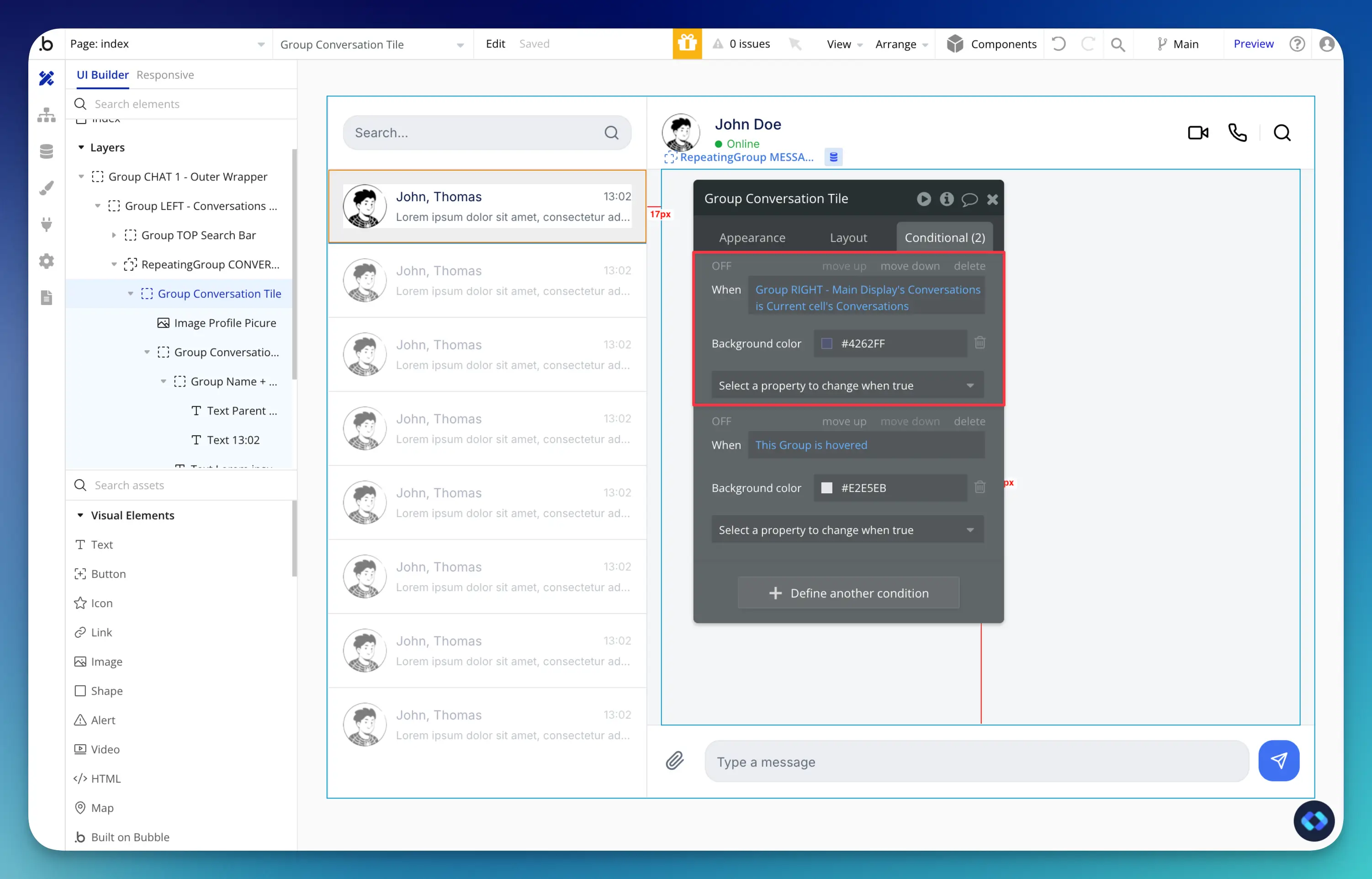Open the Data tab database icon
Image resolution: width=1372 pixels, height=879 pixels.
point(46,151)
